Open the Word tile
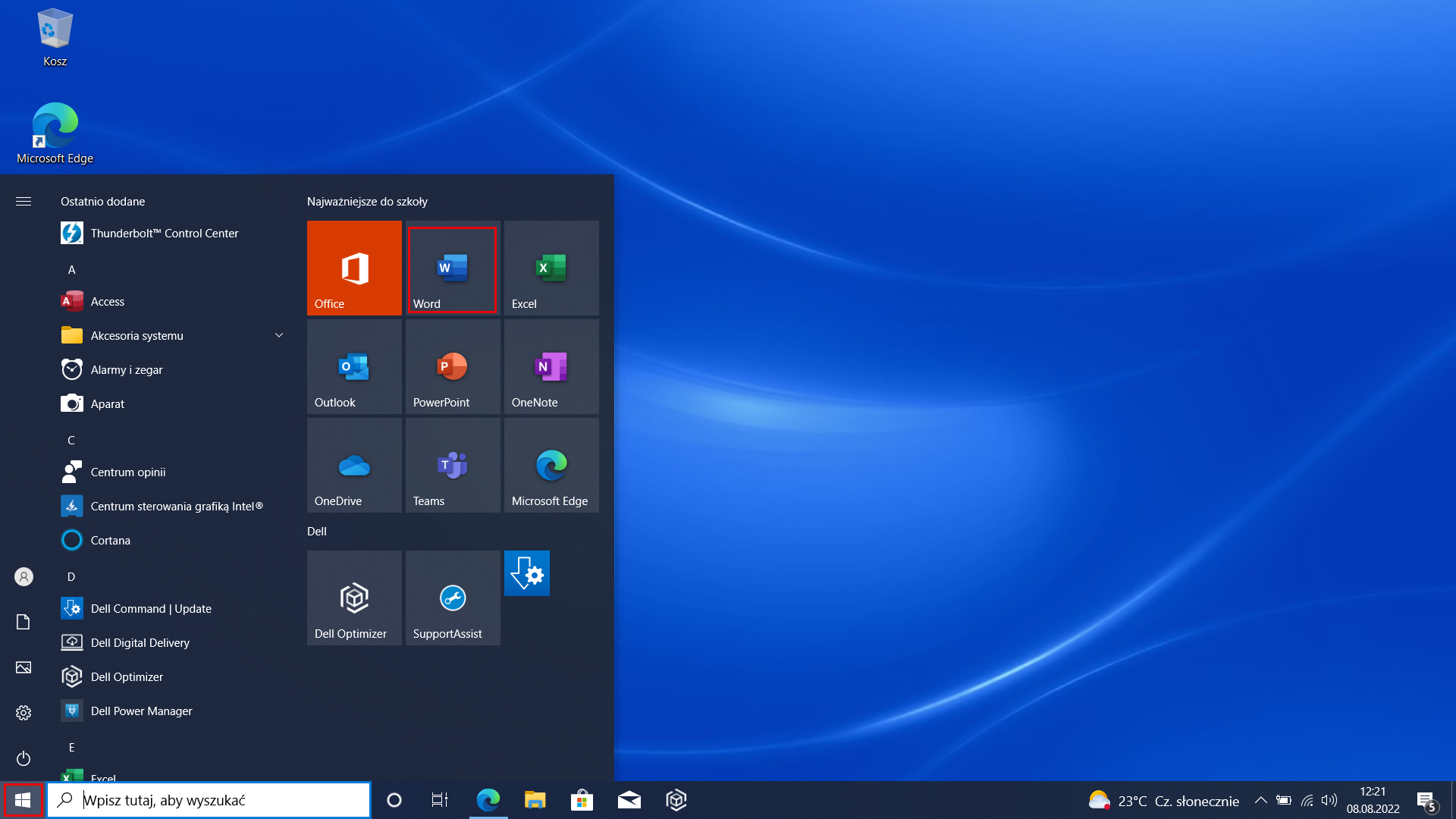Viewport: 1456px width, 819px height. (453, 268)
